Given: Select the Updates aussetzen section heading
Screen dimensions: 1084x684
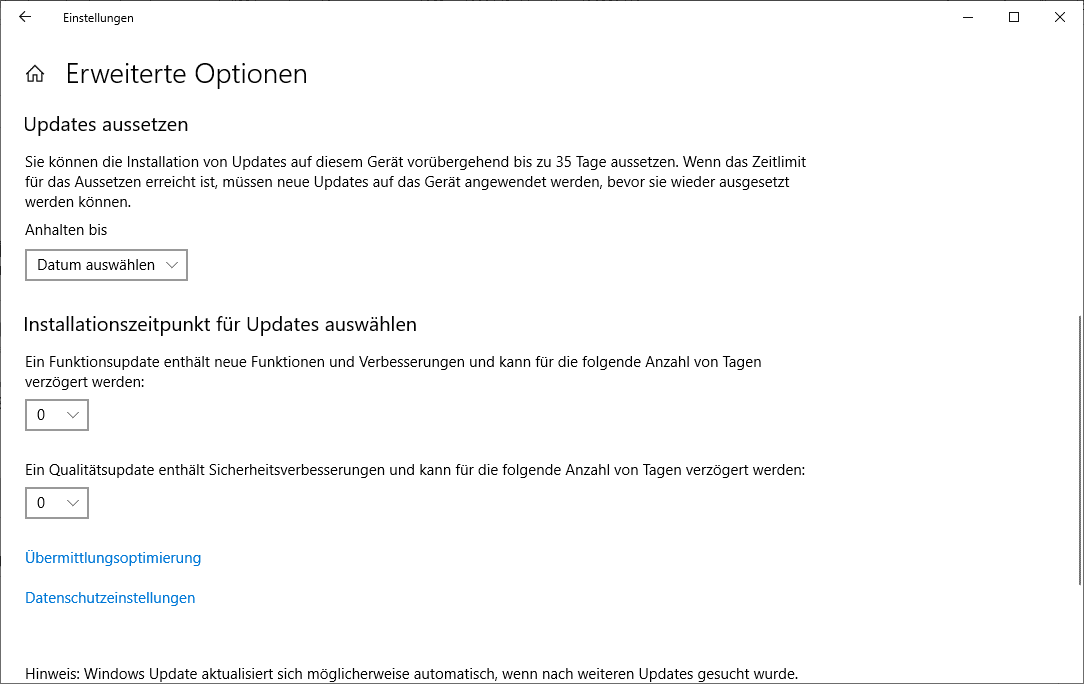Looking at the screenshot, I should [x=106, y=125].
